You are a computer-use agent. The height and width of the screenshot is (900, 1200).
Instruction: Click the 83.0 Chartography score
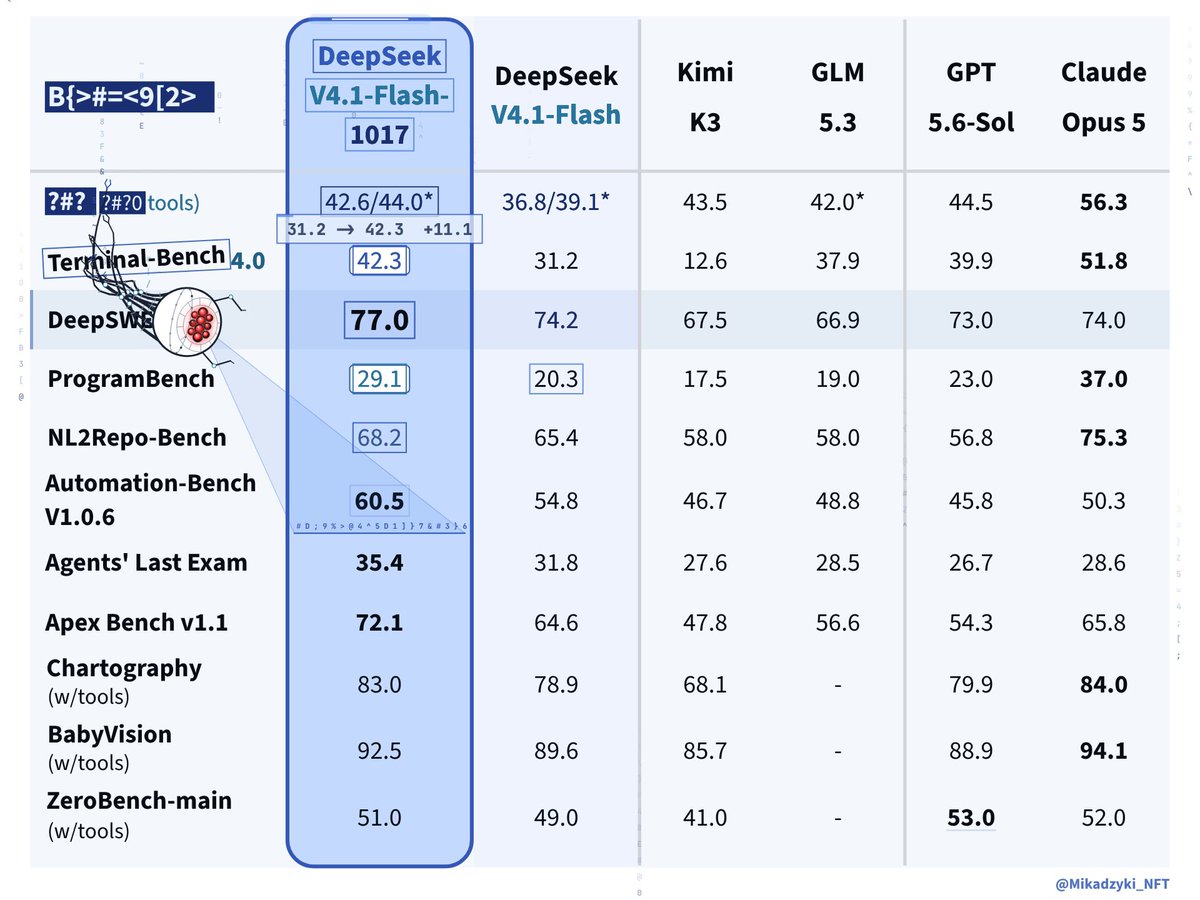pos(379,685)
